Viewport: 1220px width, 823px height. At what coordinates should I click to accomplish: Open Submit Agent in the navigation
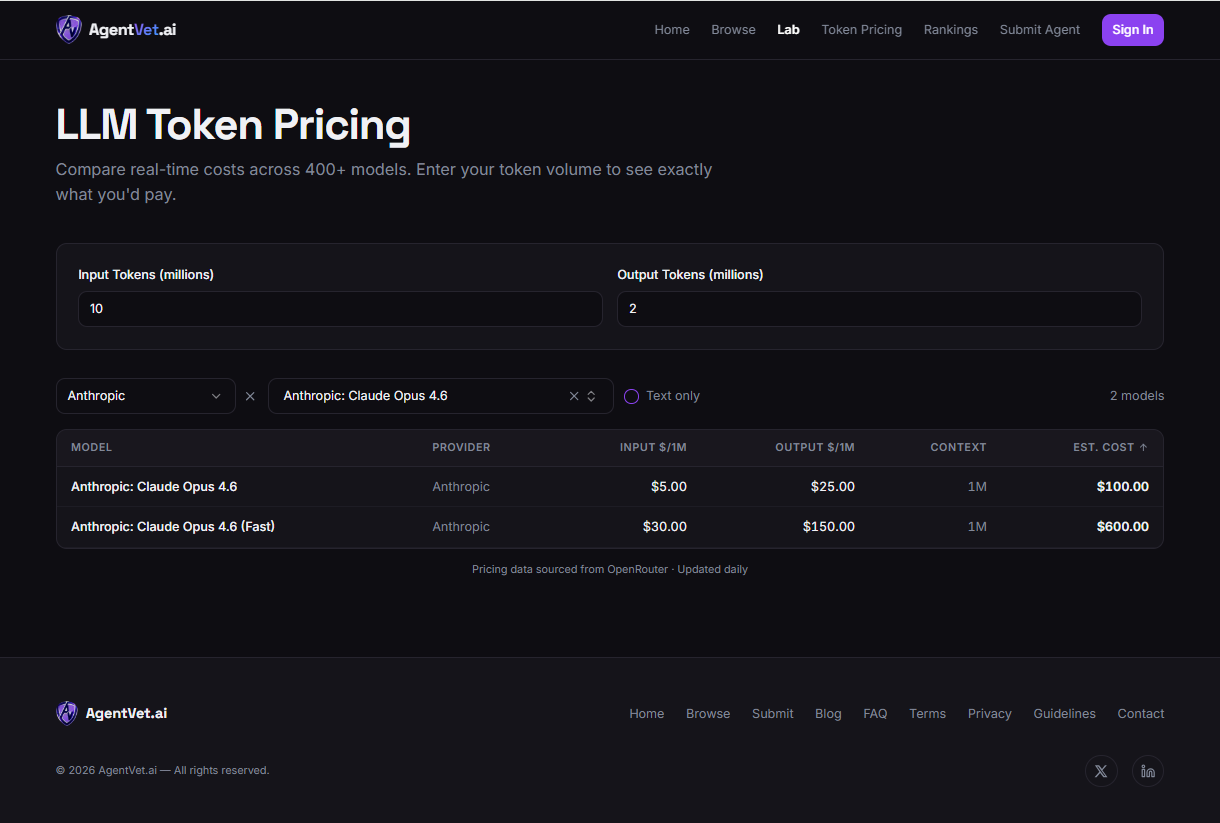tap(1039, 30)
